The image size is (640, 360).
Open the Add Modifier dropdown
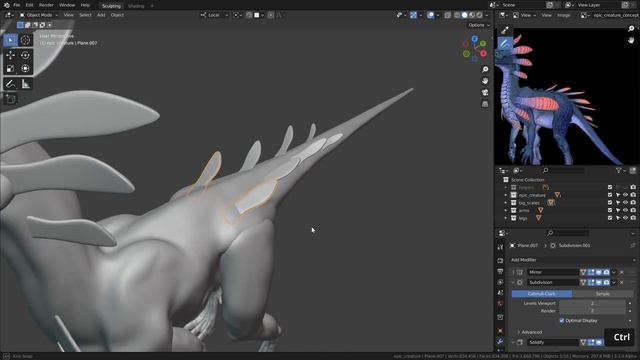pyautogui.click(x=573, y=260)
